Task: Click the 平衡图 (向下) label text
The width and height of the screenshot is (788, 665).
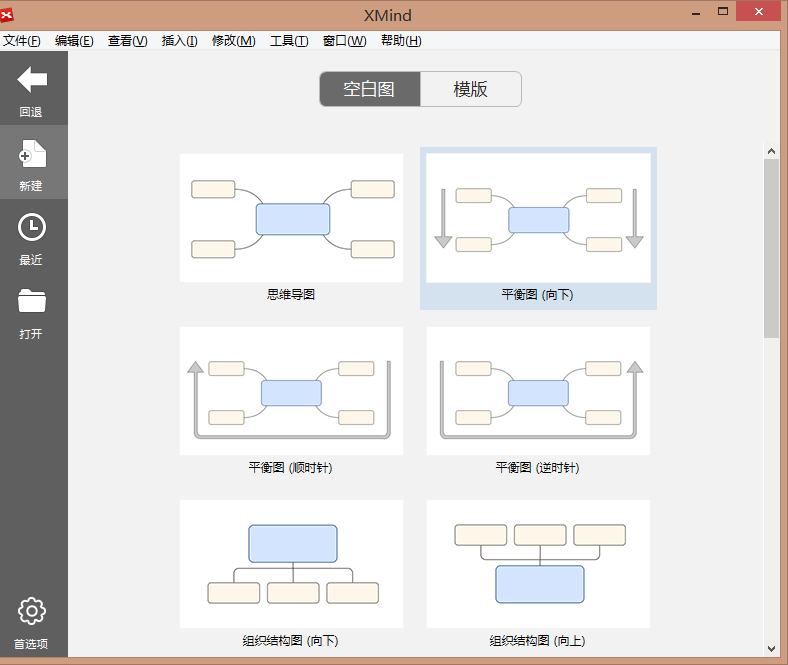Action: tap(537, 295)
